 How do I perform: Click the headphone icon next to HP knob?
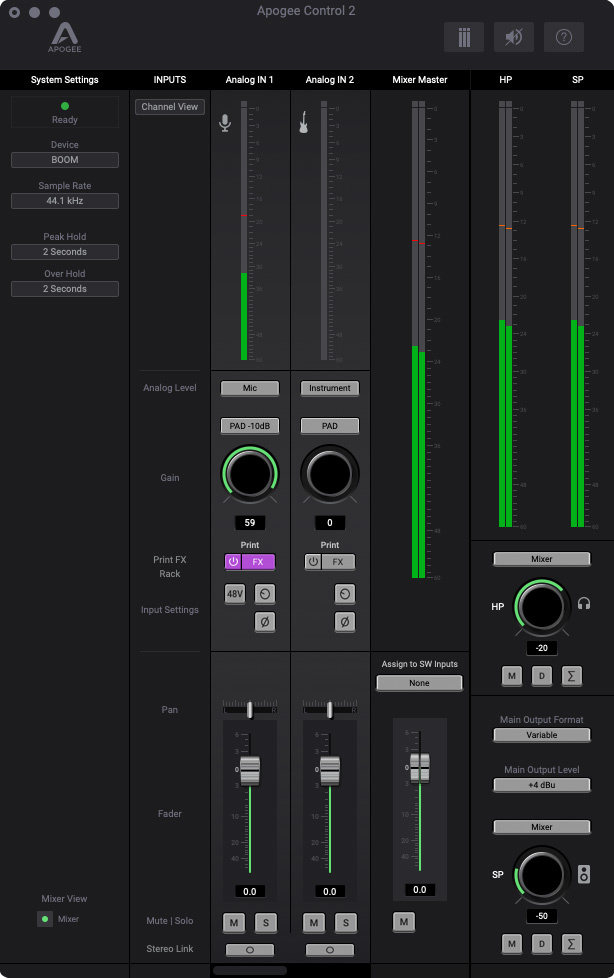[x=584, y=604]
